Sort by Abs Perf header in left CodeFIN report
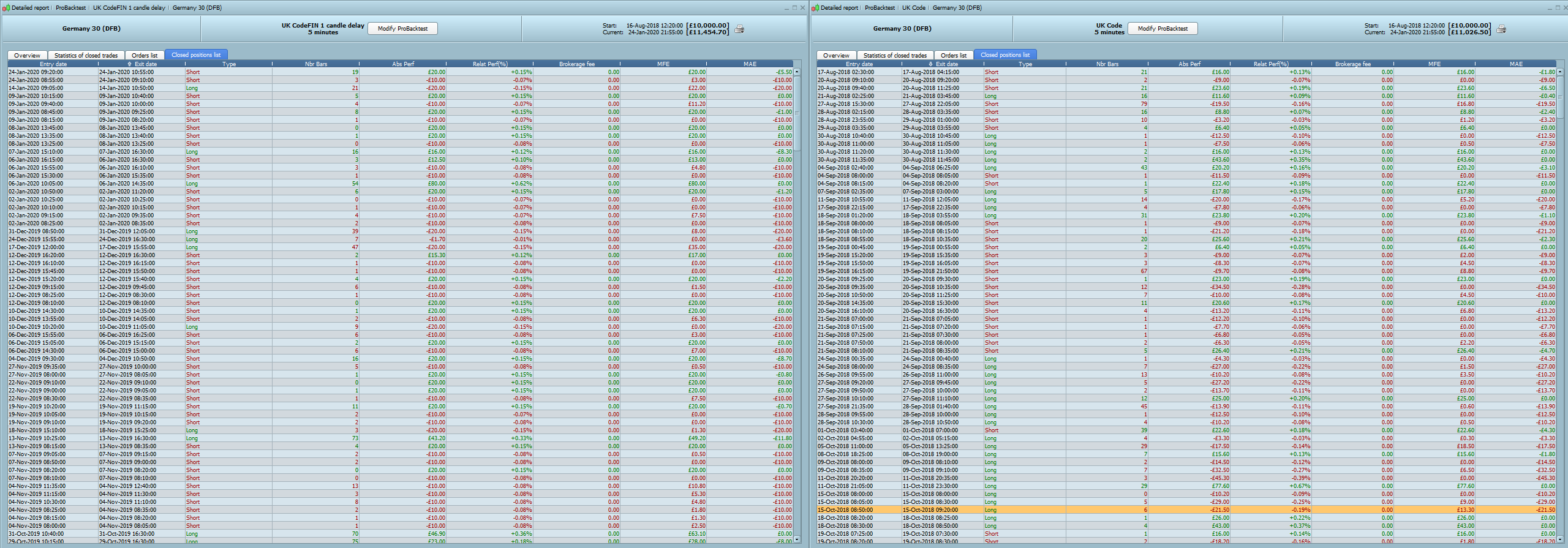 pos(403,64)
